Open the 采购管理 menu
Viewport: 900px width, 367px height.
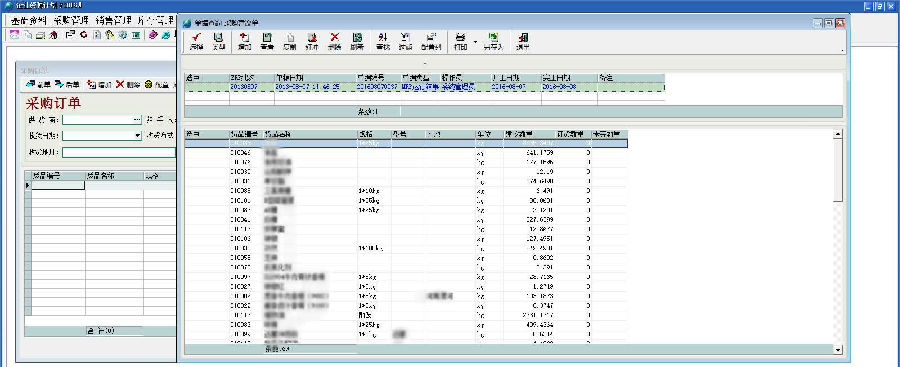70,20
